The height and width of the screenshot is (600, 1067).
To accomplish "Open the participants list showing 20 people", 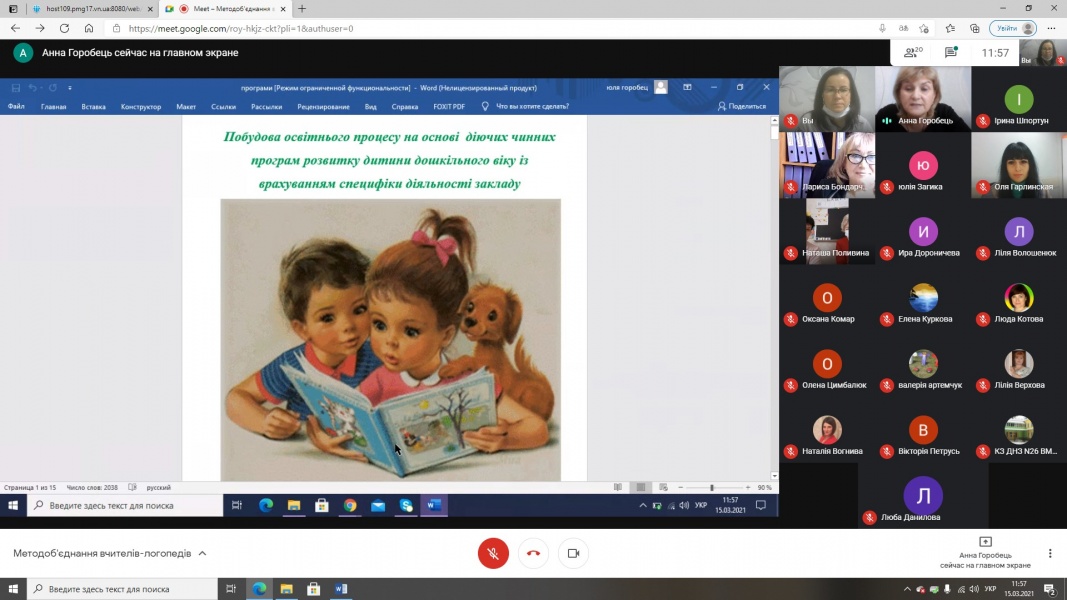I will 912,52.
